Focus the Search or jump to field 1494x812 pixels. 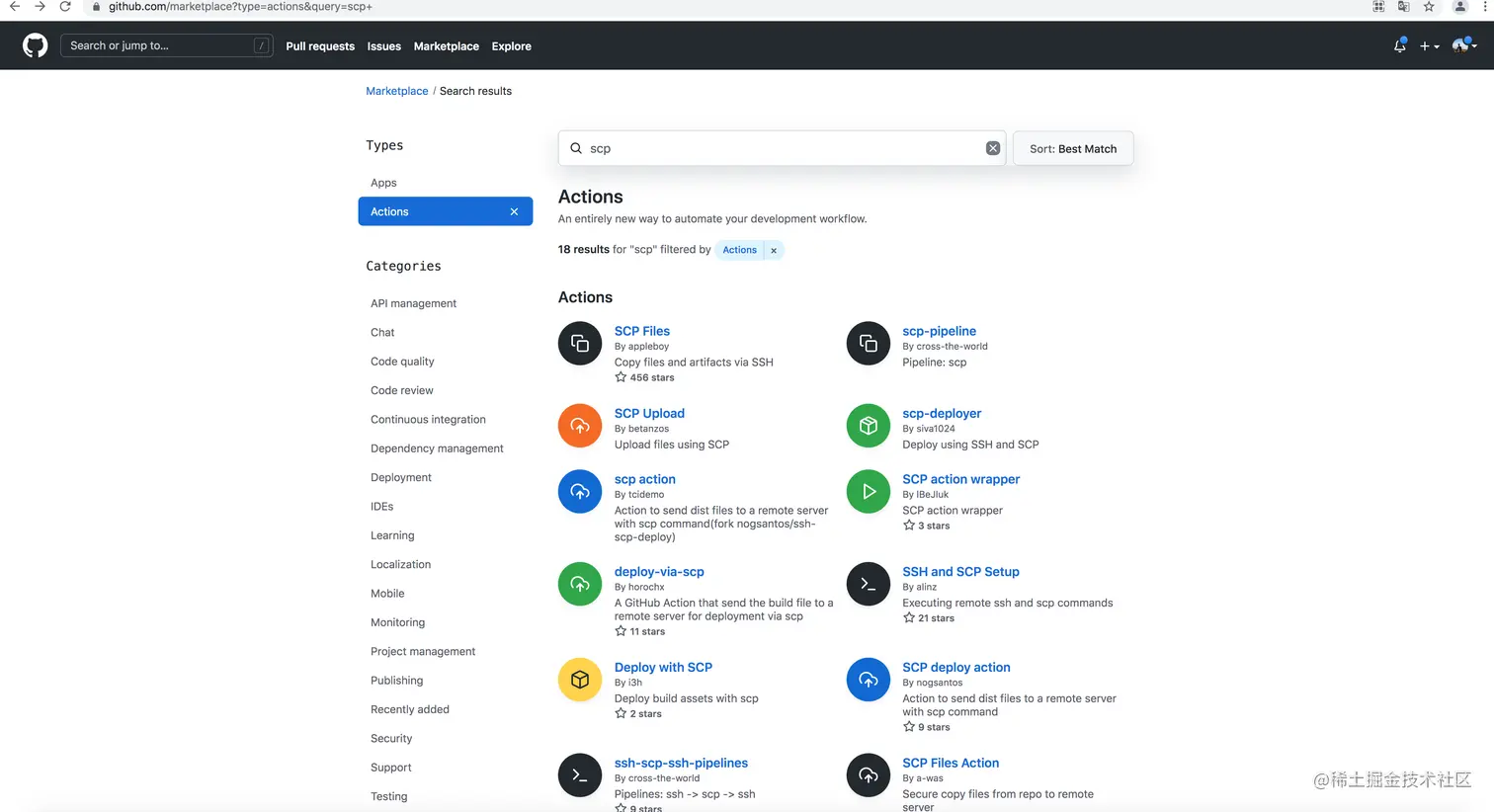click(167, 45)
